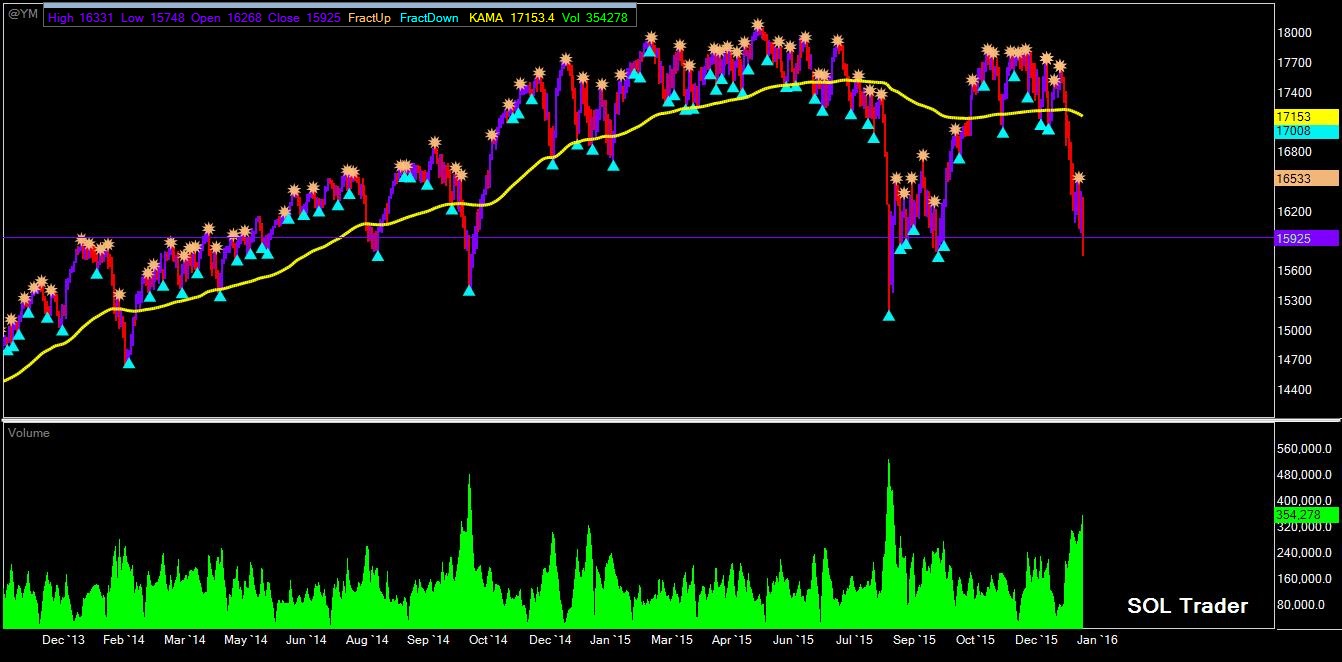Click the 560,000.0 volume axis label
The width and height of the screenshot is (1342, 662).
pyautogui.click(x=1304, y=449)
